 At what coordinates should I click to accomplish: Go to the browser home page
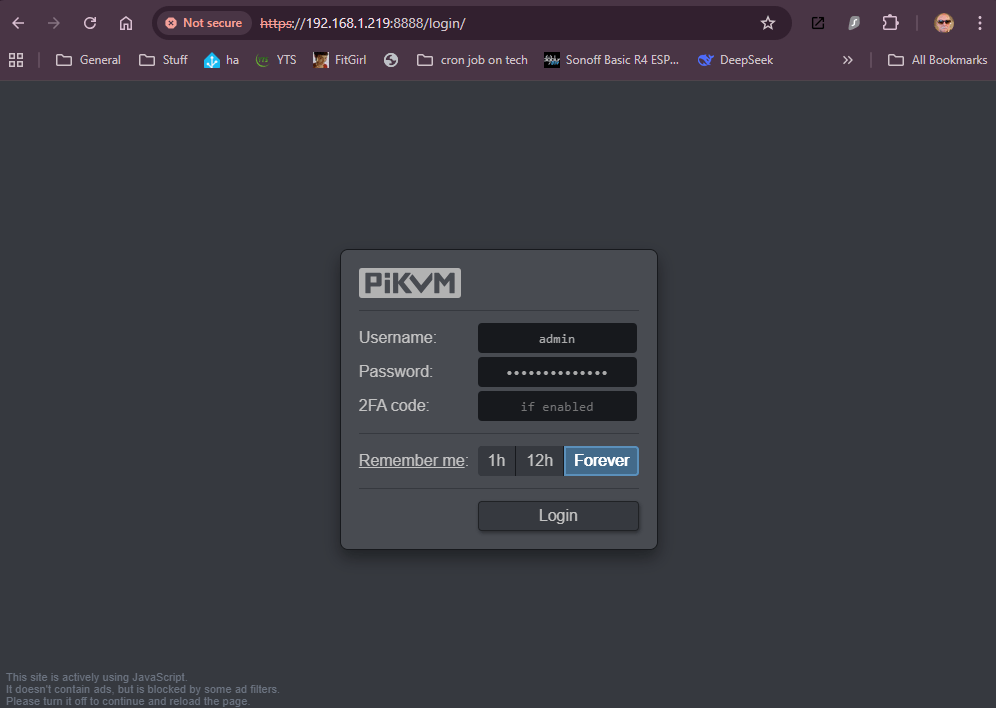tap(126, 23)
